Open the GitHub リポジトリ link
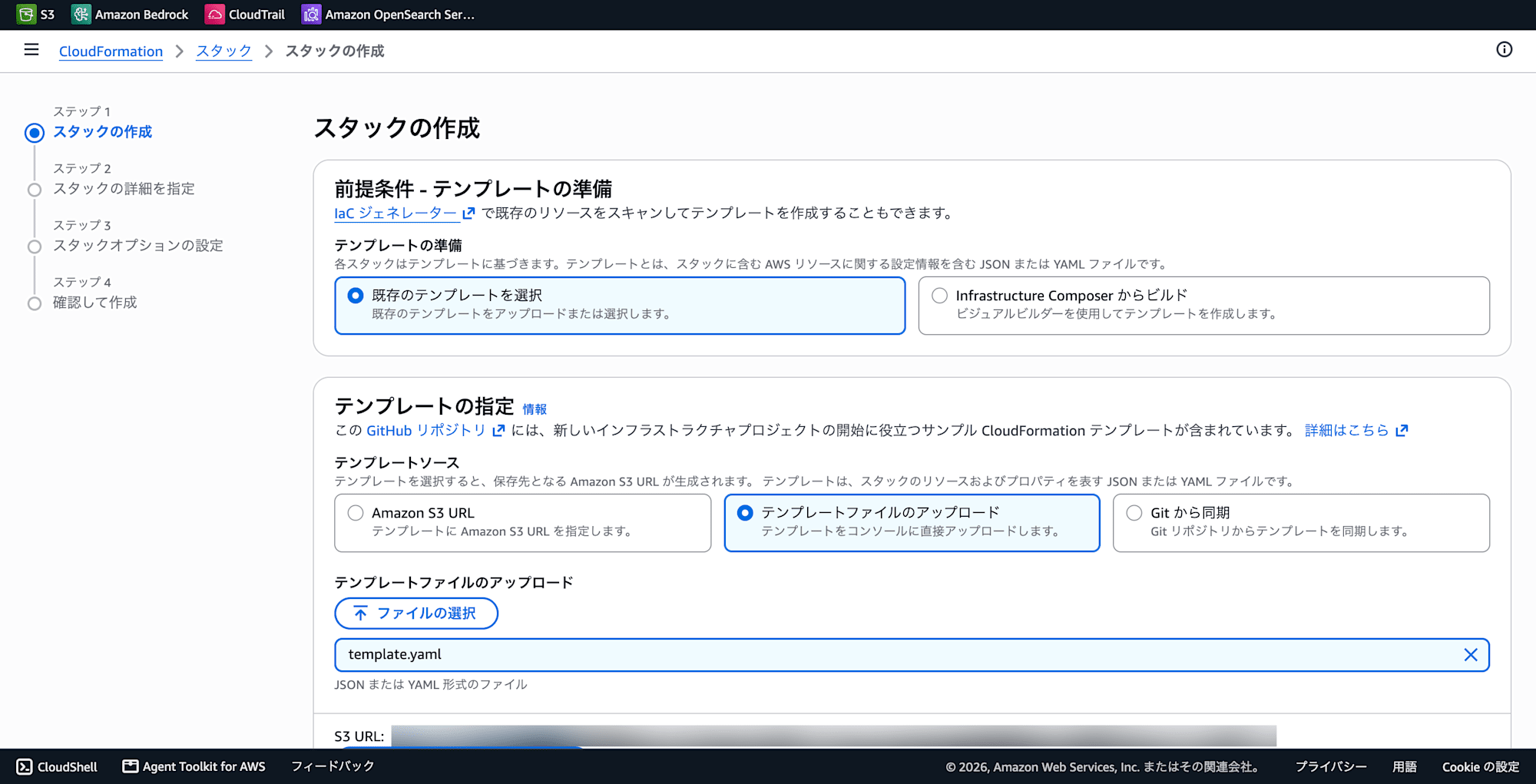This screenshot has height=784, width=1536. tap(425, 431)
